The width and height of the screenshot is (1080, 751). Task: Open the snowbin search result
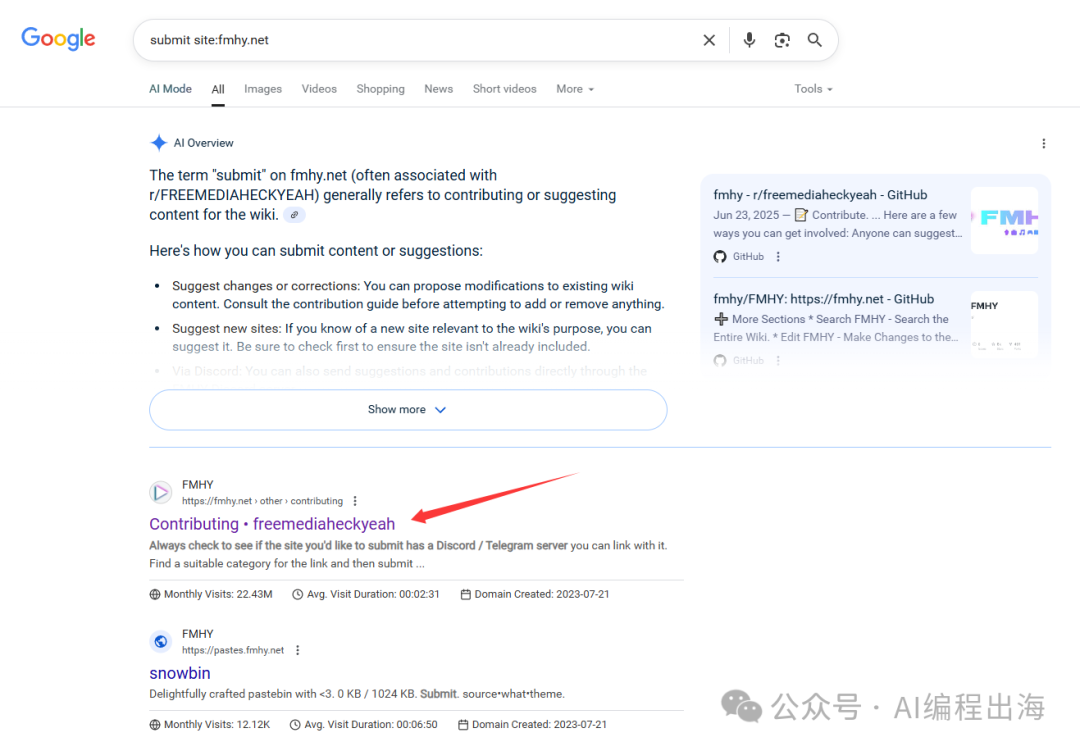[x=180, y=673]
